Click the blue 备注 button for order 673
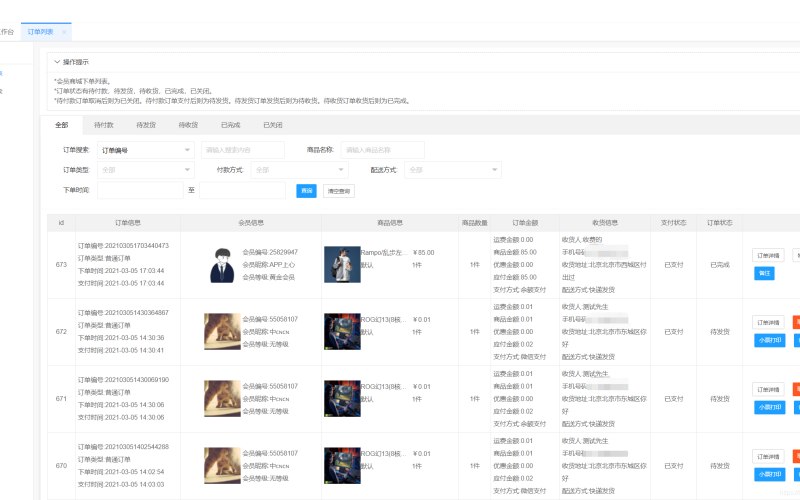The width and height of the screenshot is (800, 500). pyautogui.click(x=764, y=273)
